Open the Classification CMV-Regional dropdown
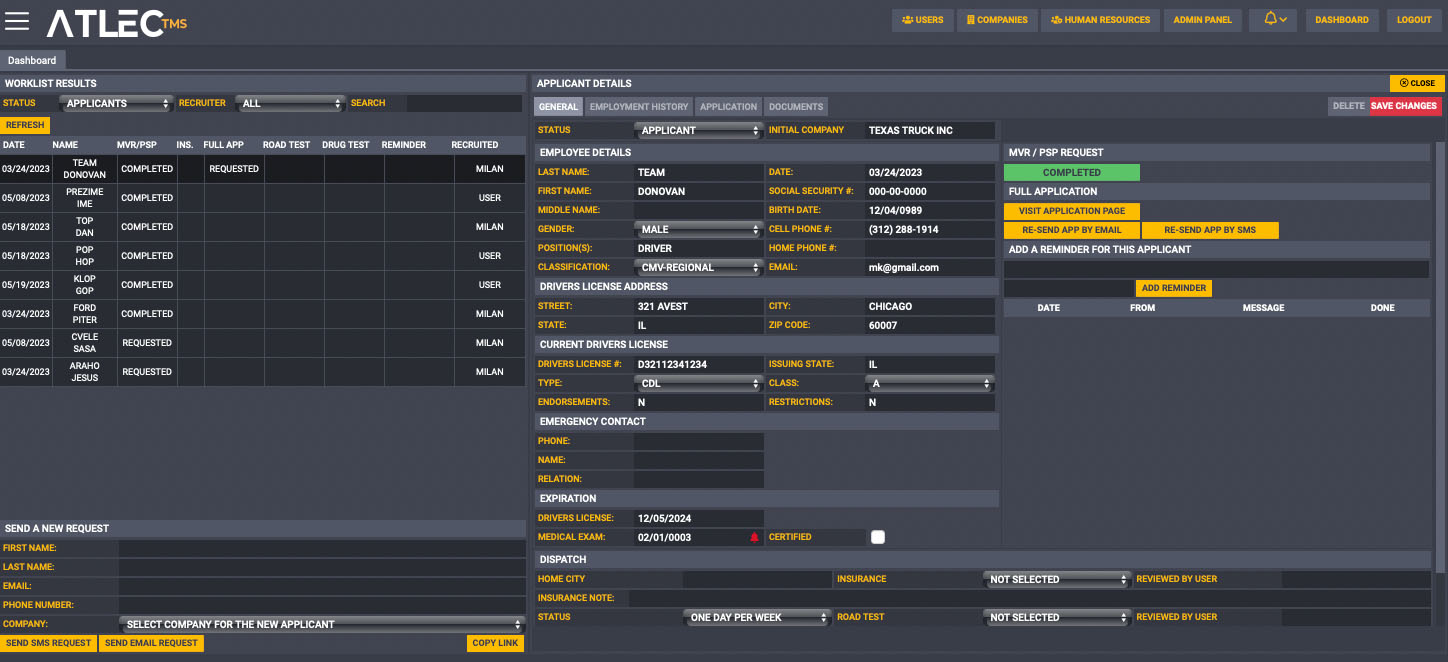Screen dimensions: 1448x662 pyautogui.click(x=698, y=268)
